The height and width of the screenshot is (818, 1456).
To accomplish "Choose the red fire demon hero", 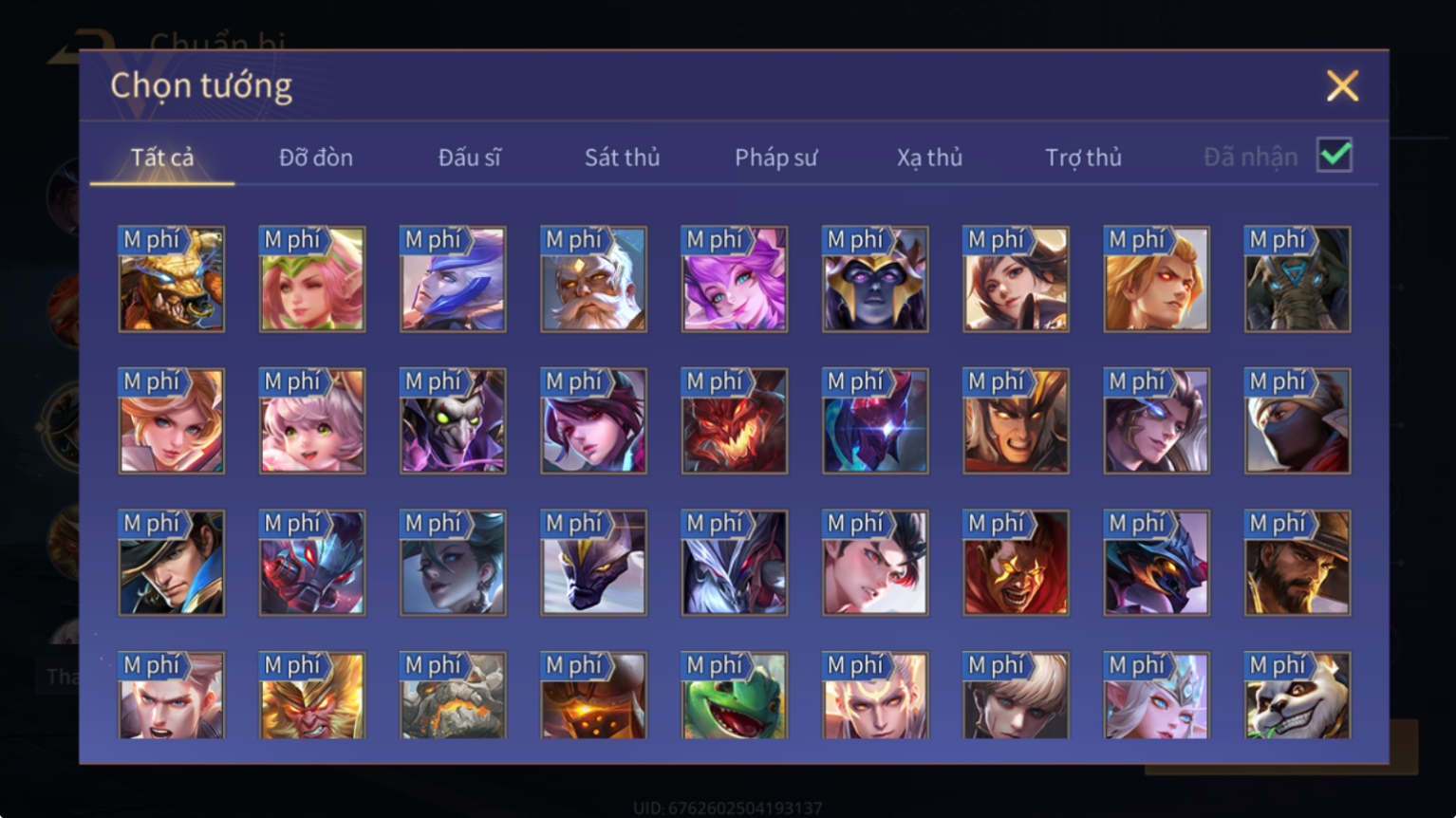I will pos(735,420).
